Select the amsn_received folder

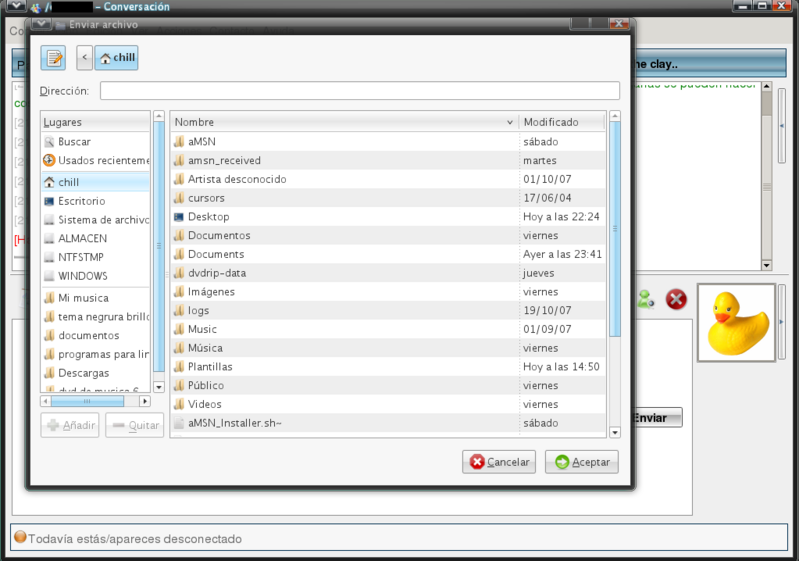(344, 161)
